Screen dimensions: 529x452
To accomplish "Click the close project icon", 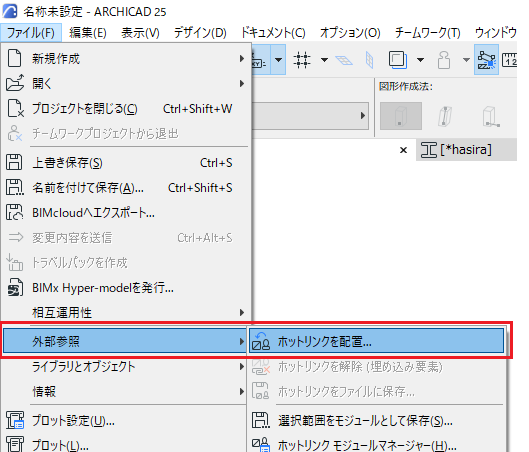I will click(16, 108).
